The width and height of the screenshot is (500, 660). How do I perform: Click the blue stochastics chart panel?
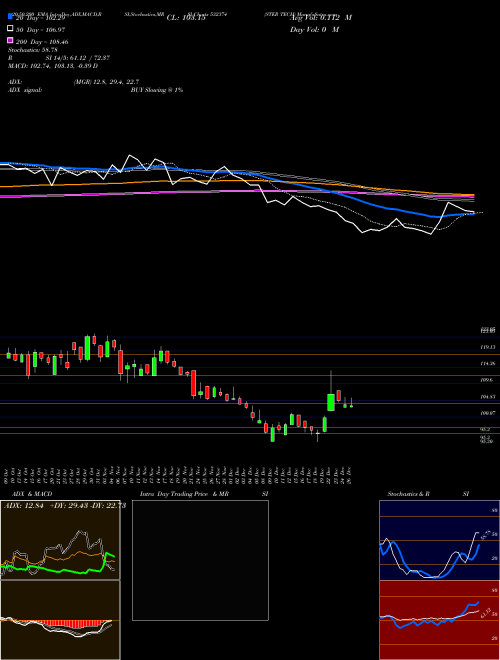(439, 540)
